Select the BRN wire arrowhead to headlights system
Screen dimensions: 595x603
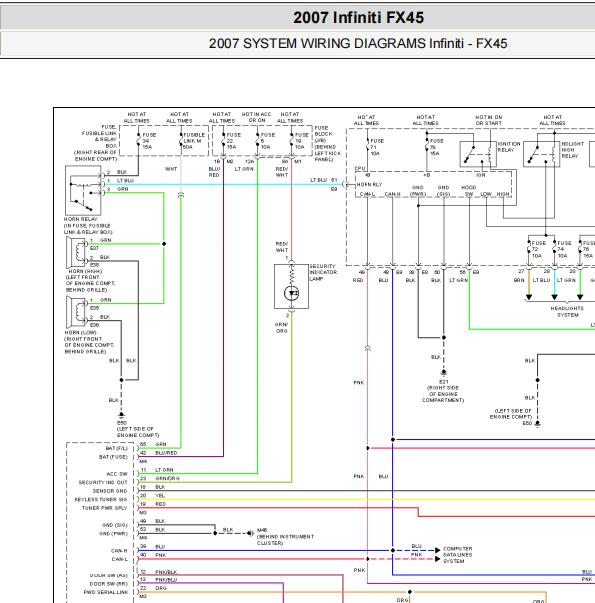(529, 297)
